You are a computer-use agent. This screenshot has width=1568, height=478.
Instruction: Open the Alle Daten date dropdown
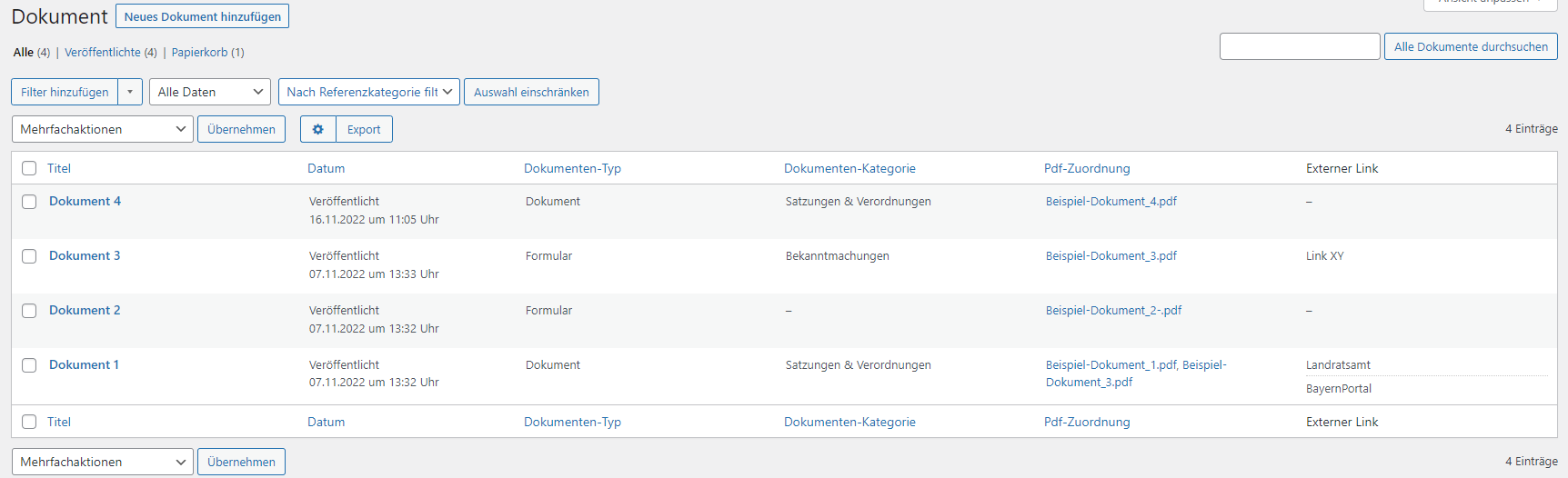click(210, 92)
